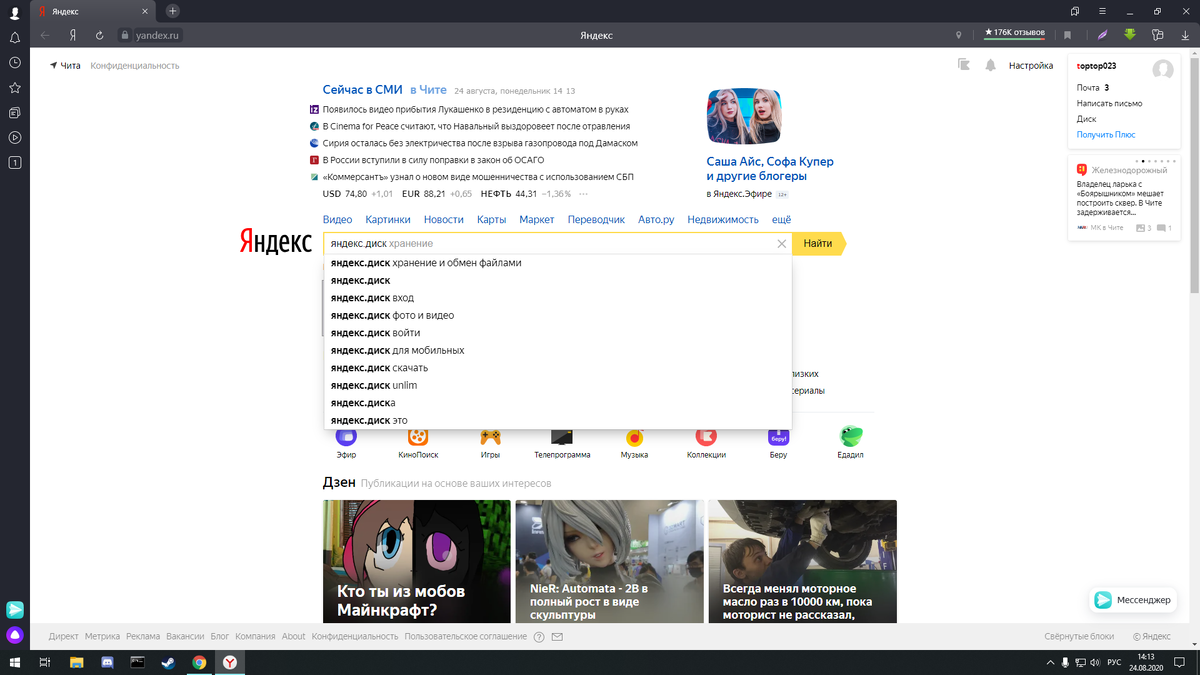Go back with the arrow button
This screenshot has width=1200, height=675.
click(45, 35)
